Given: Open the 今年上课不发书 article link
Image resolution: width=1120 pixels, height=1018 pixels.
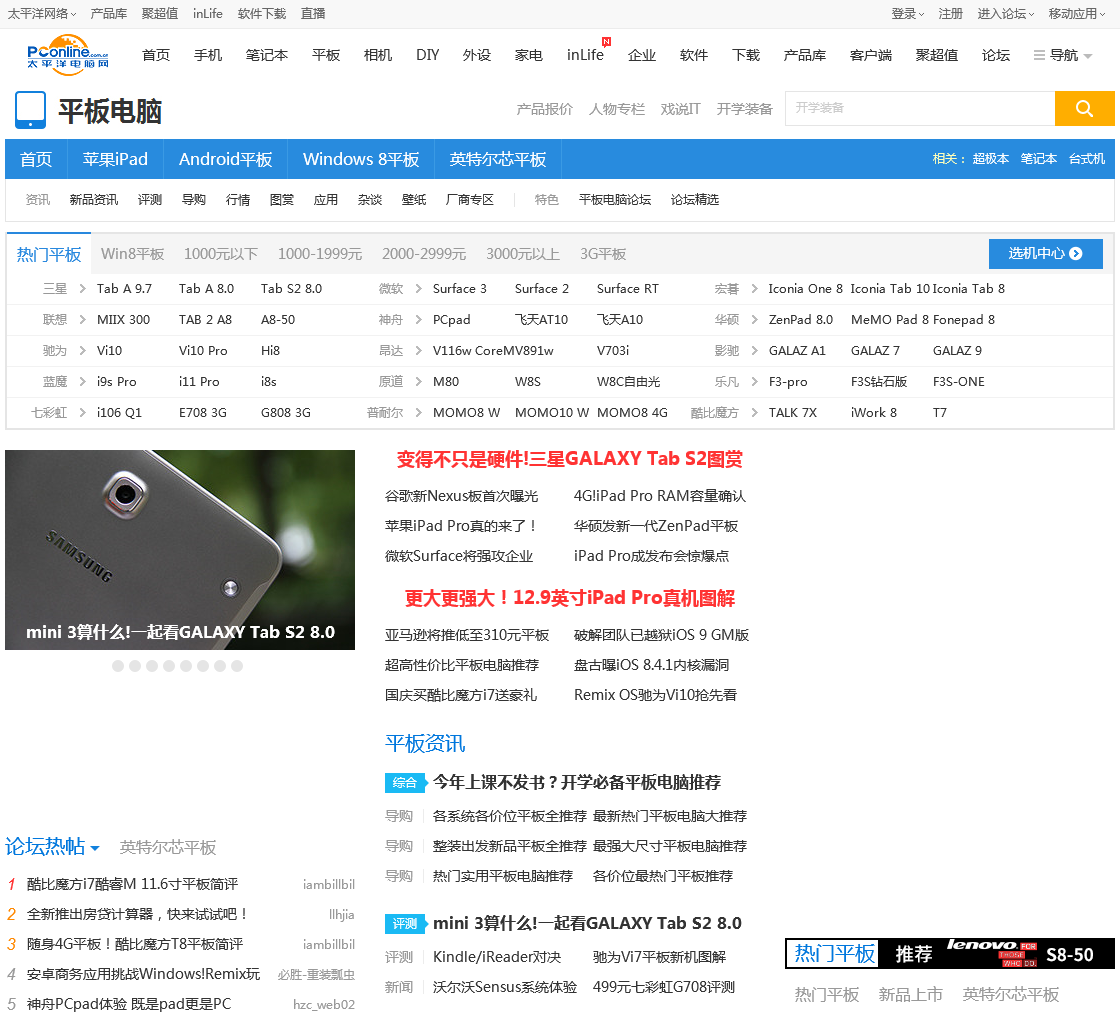Looking at the screenshot, I should (x=576, y=782).
